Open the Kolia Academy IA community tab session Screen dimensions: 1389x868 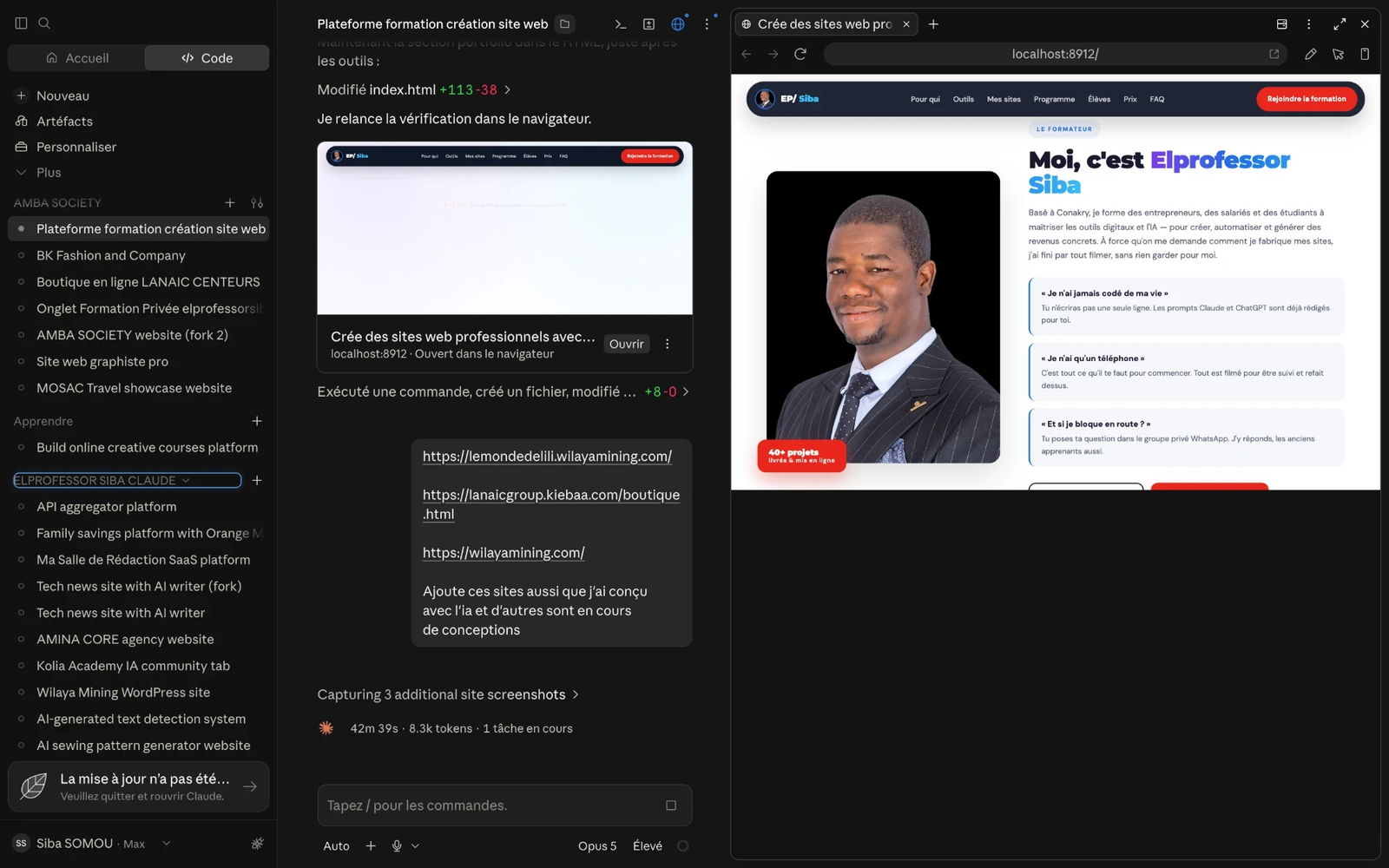[x=134, y=666]
